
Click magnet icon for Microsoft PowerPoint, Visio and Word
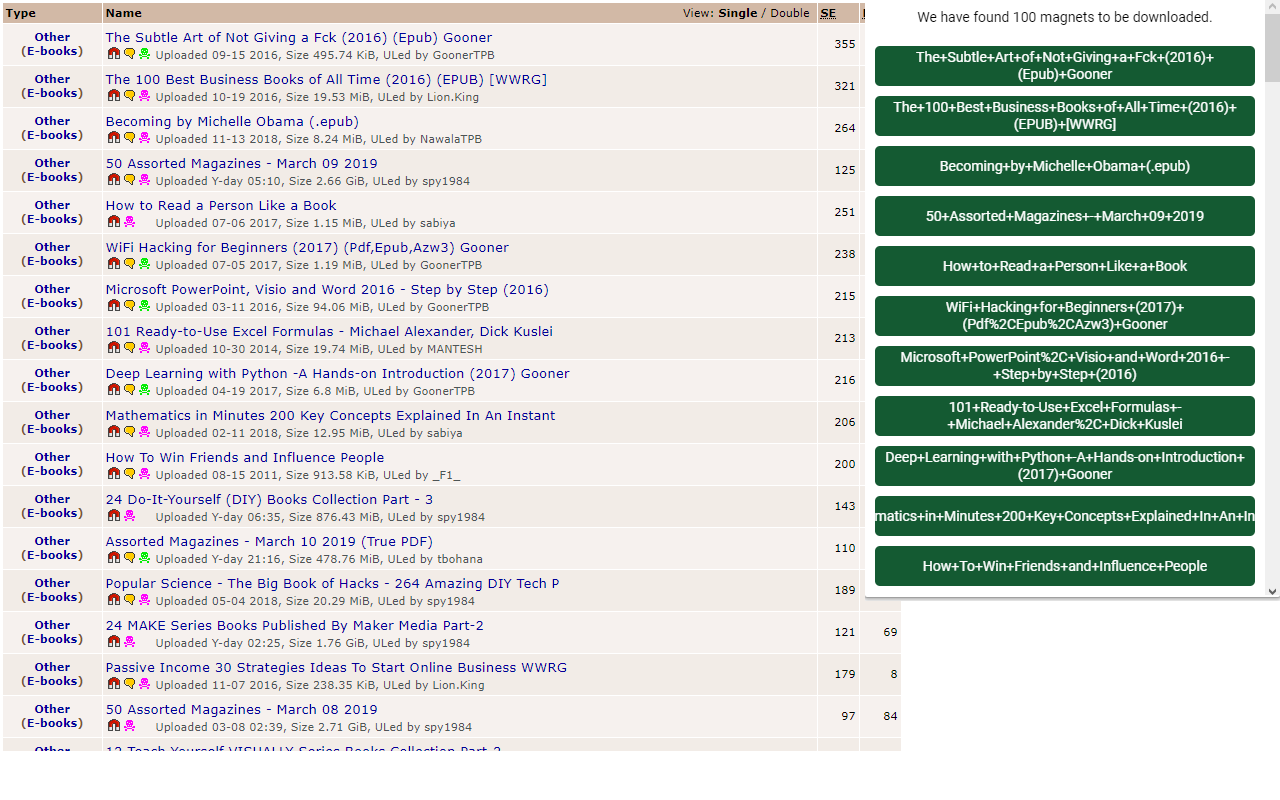[114, 306]
